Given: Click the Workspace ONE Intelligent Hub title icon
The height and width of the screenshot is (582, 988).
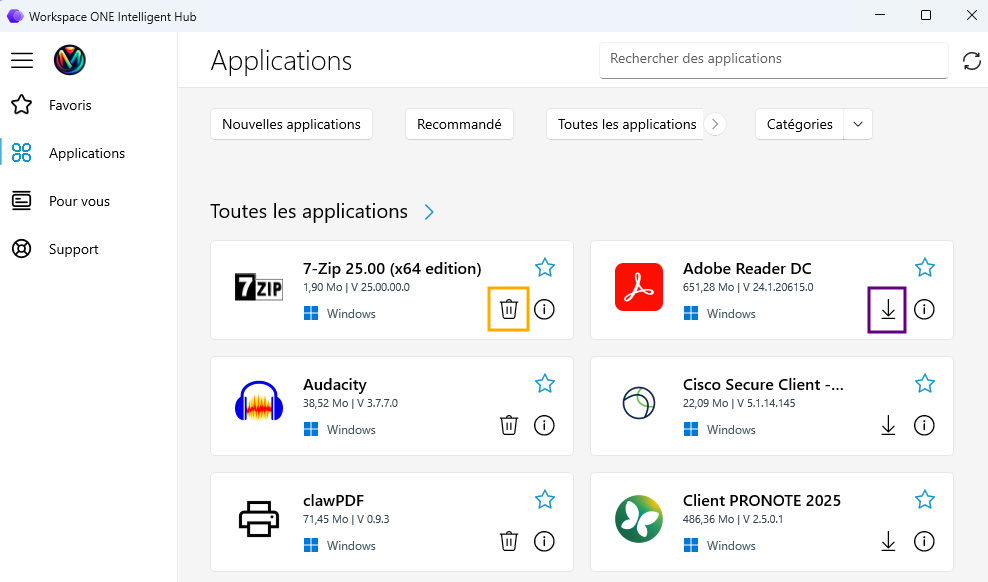Looking at the screenshot, I should tap(15, 16).
